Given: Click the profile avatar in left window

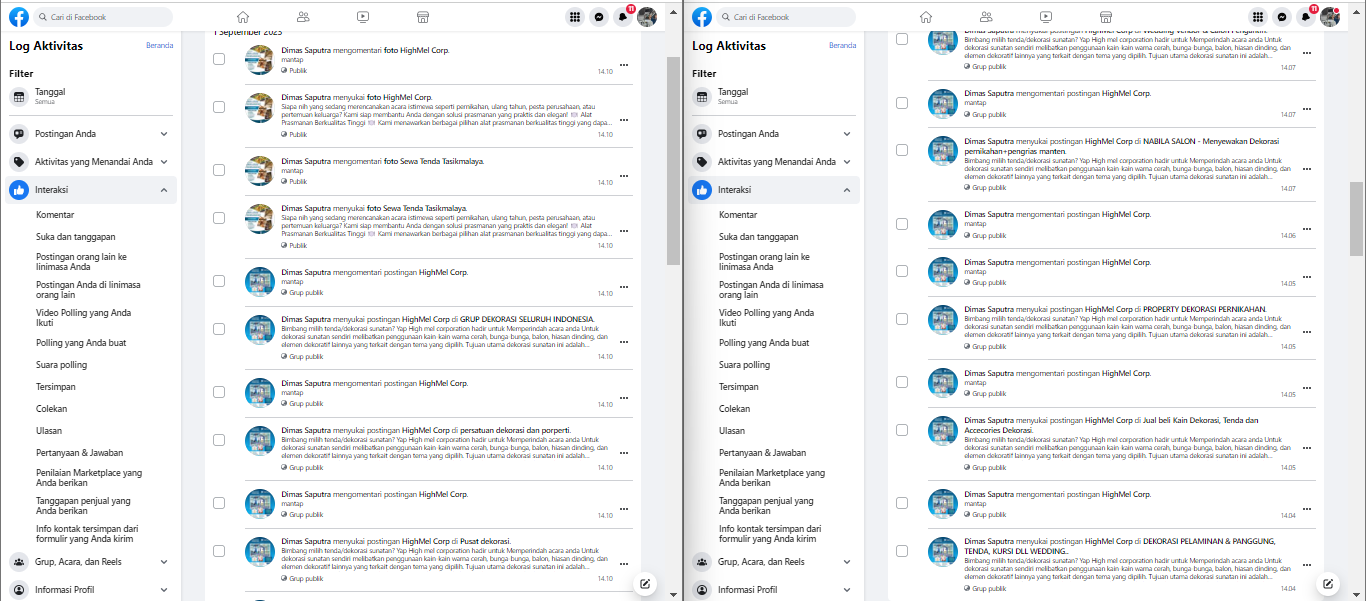Looking at the screenshot, I should 647,17.
